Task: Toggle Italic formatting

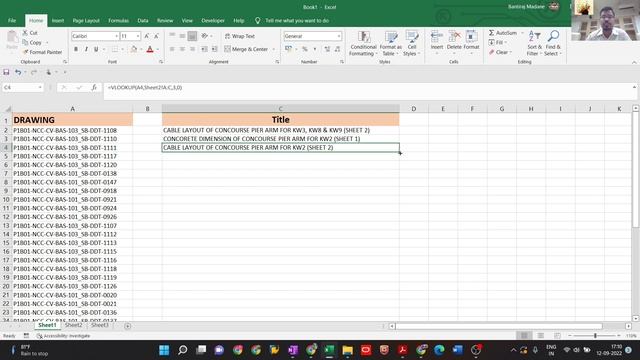Action: pos(86,49)
